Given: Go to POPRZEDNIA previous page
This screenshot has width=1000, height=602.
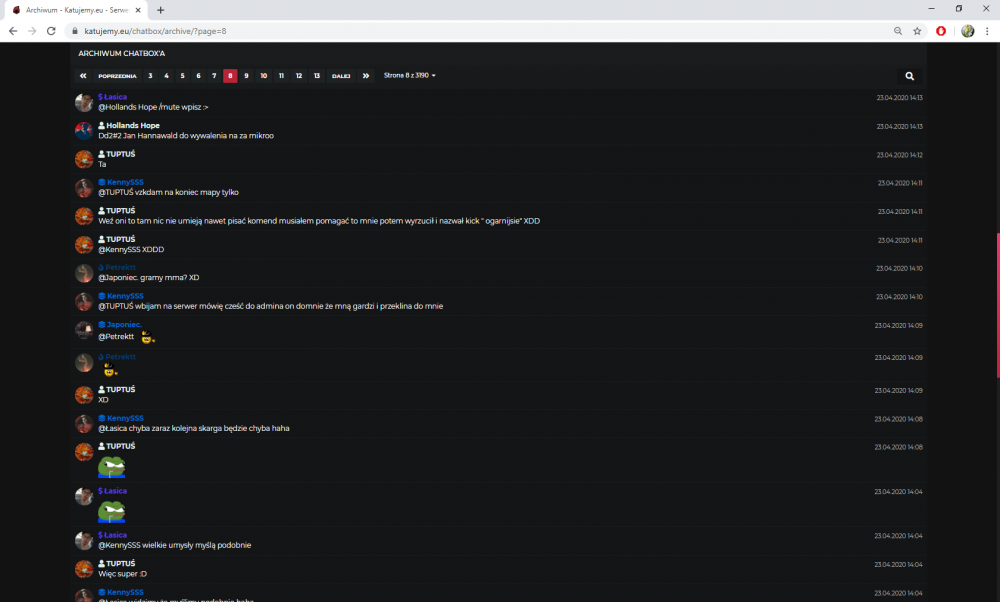Looking at the screenshot, I should click(x=117, y=76).
